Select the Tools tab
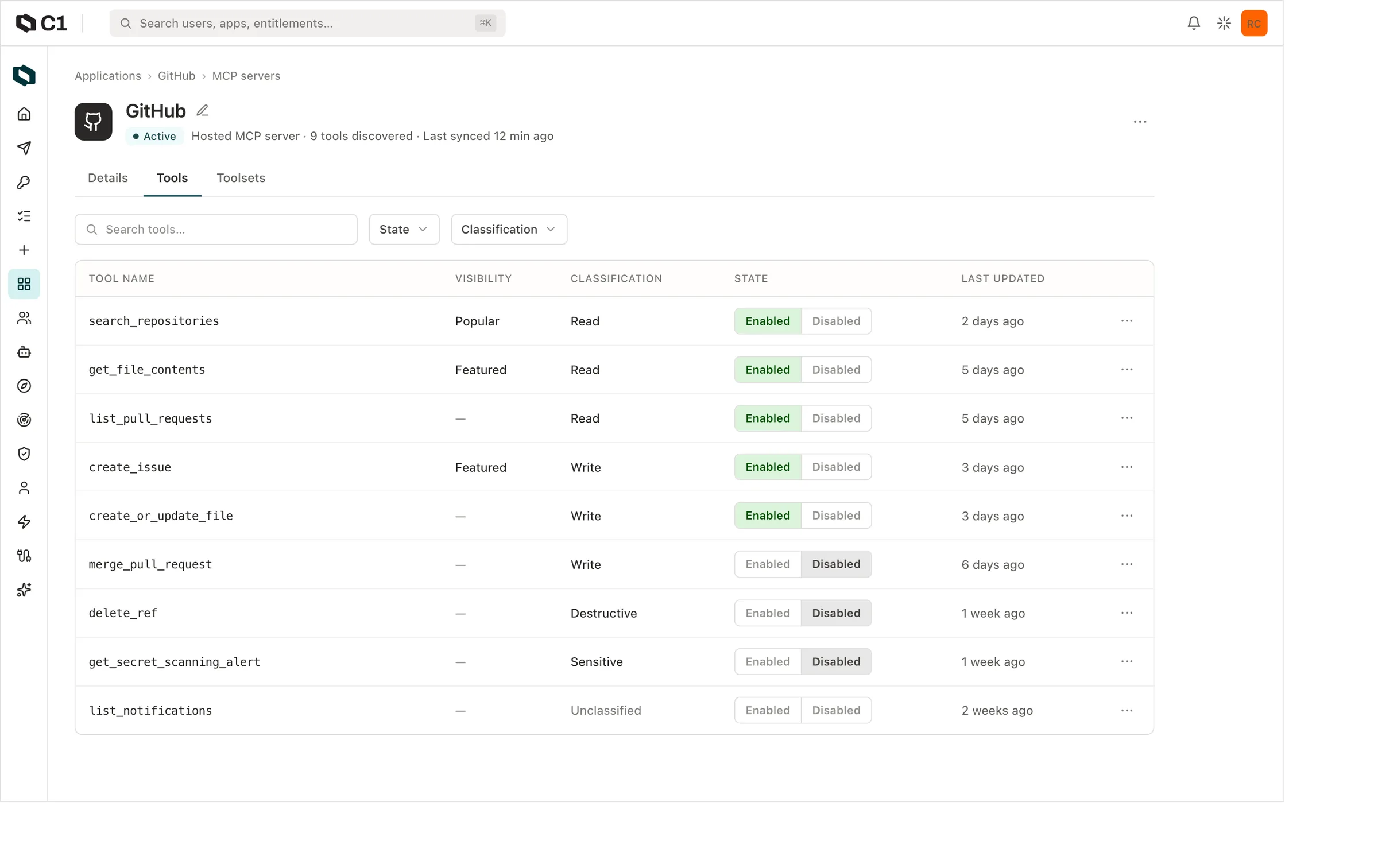 (x=172, y=178)
